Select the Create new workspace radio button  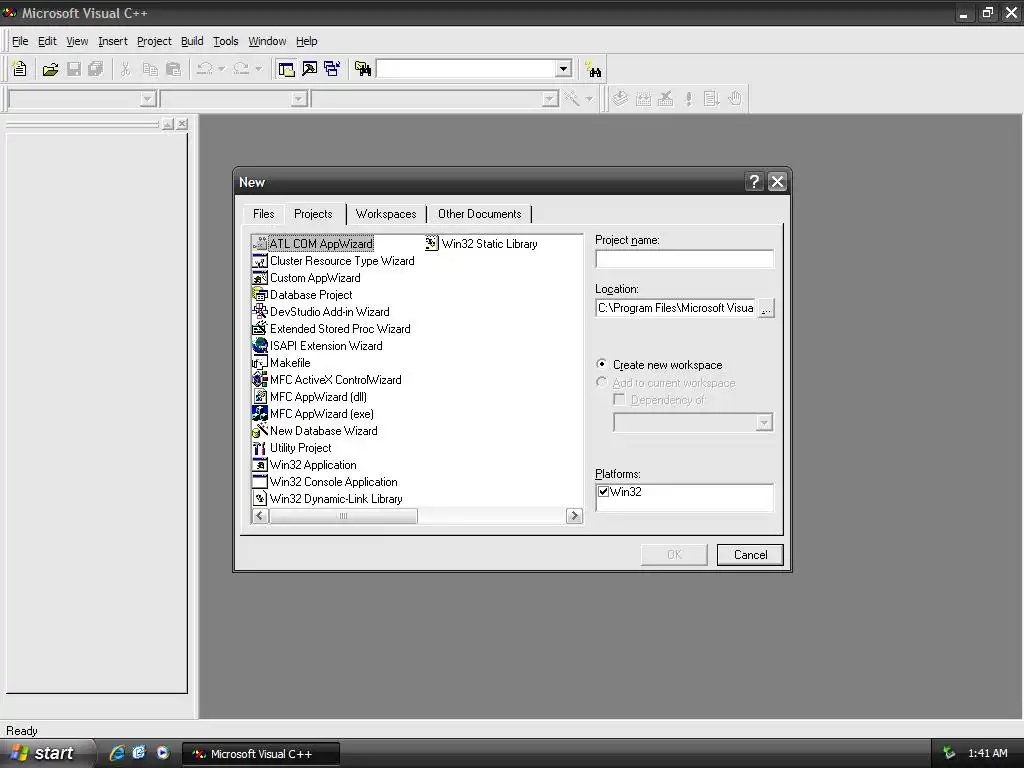coord(601,364)
